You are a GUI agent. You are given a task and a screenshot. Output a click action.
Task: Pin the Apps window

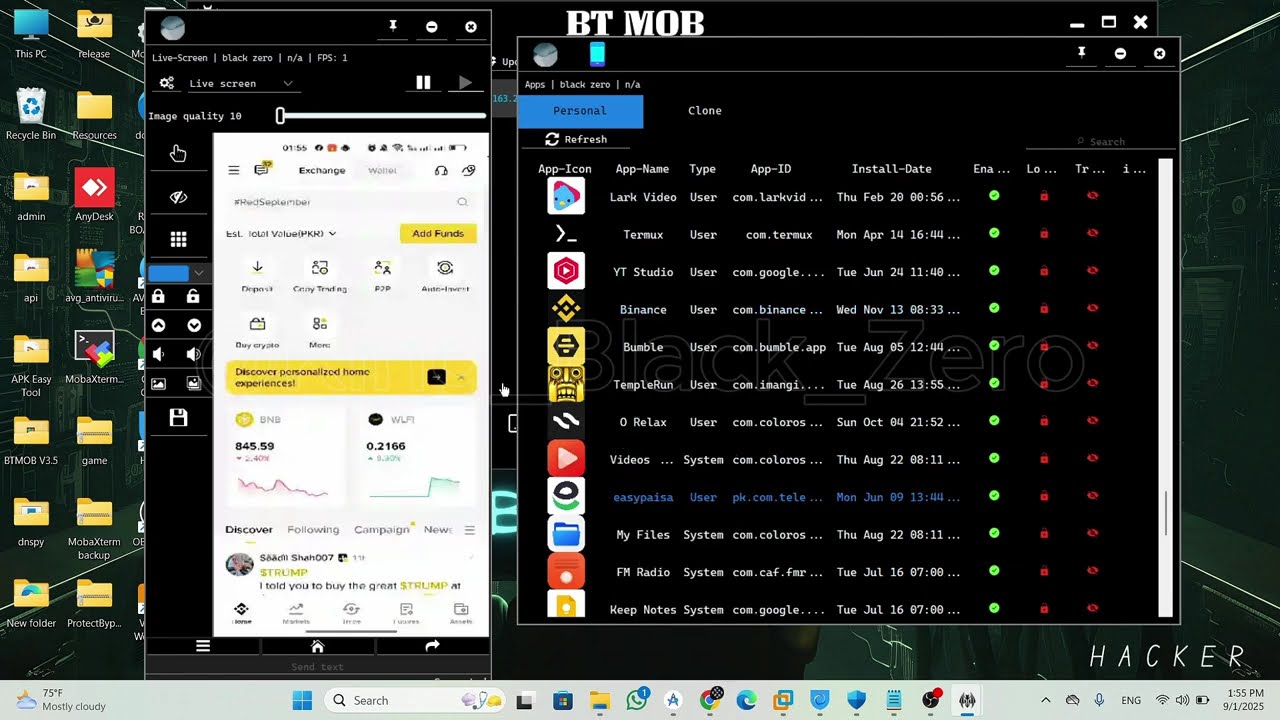coord(1081,53)
